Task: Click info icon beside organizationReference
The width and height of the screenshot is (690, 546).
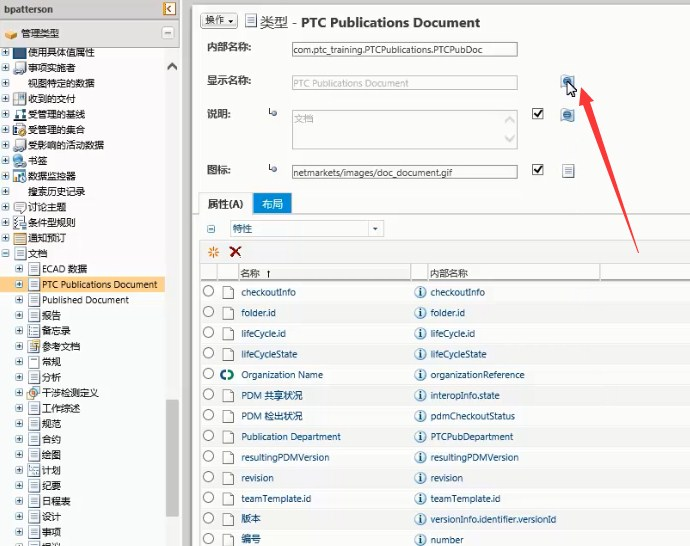Action: [x=420, y=374]
